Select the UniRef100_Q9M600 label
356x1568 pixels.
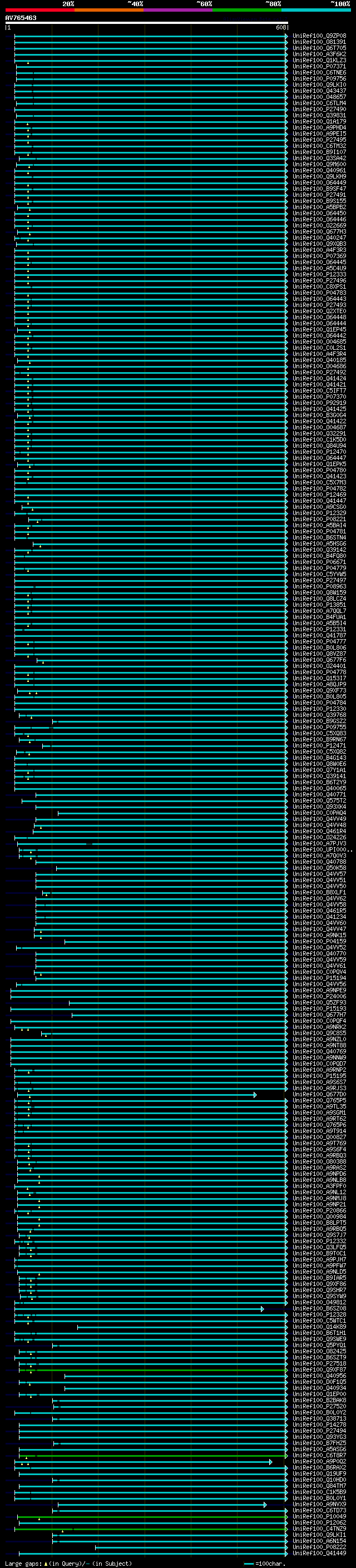tap(319, 164)
